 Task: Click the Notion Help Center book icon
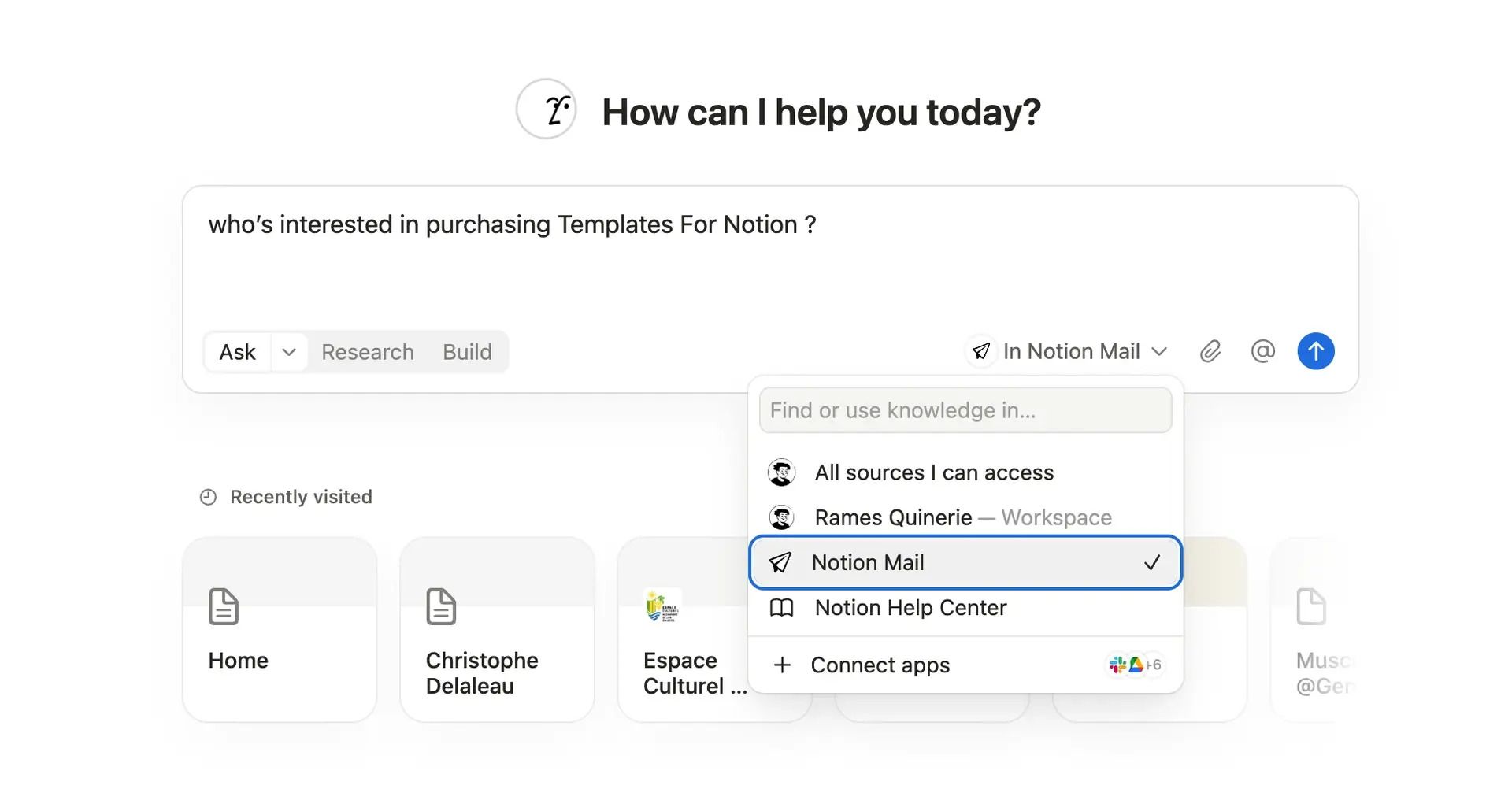[x=782, y=607]
